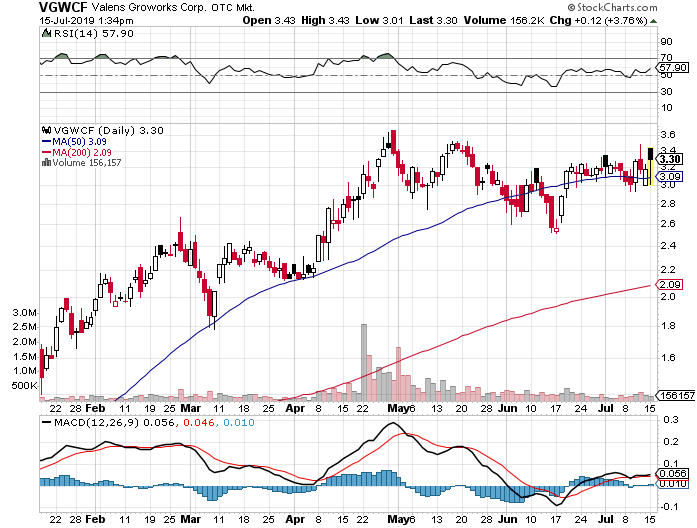697x528 pixels.
Task: Click the Jul label on the date axis
Action: (x=603, y=409)
